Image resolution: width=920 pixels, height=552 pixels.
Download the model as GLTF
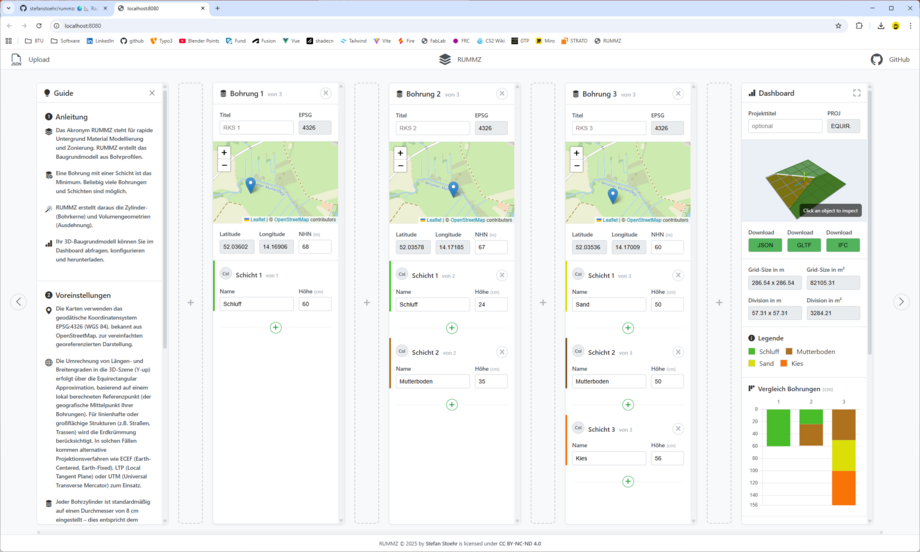(x=804, y=245)
